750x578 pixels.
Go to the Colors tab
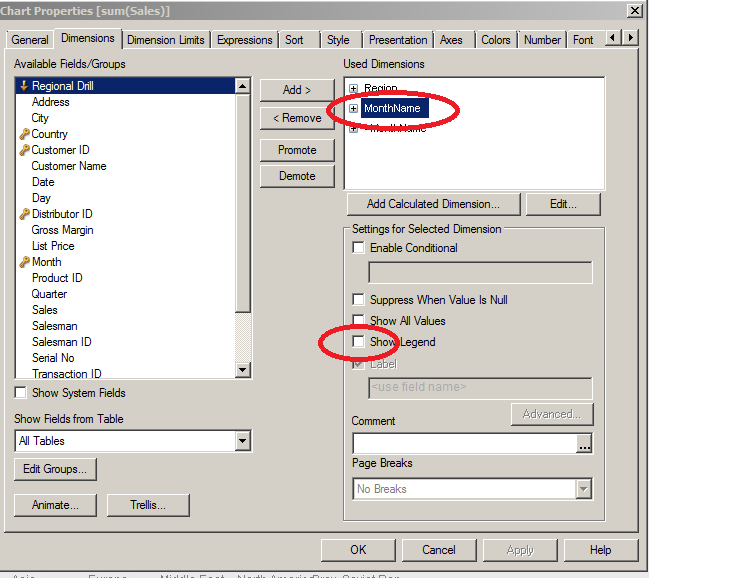496,40
